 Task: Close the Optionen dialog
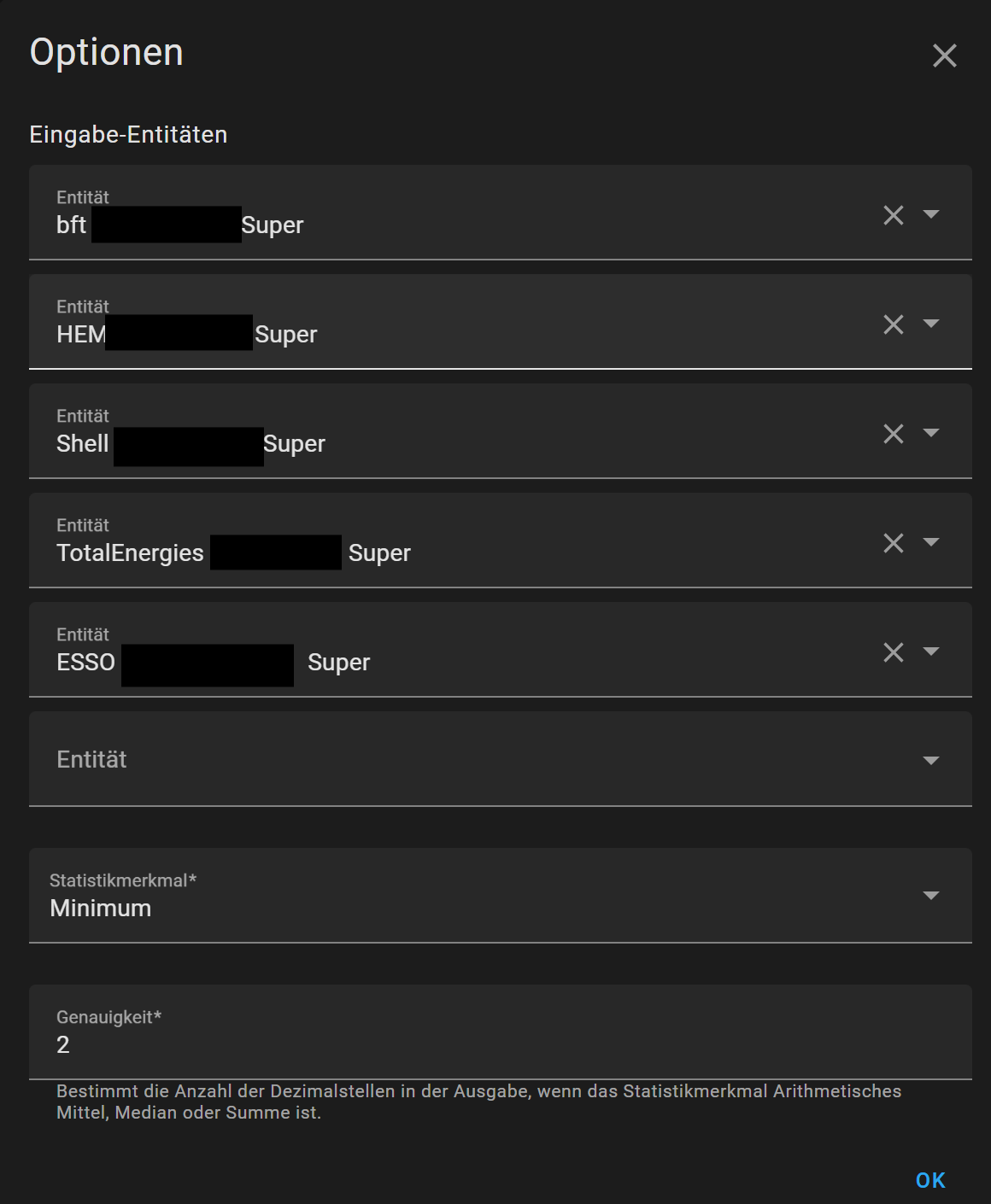click(944, 56)
